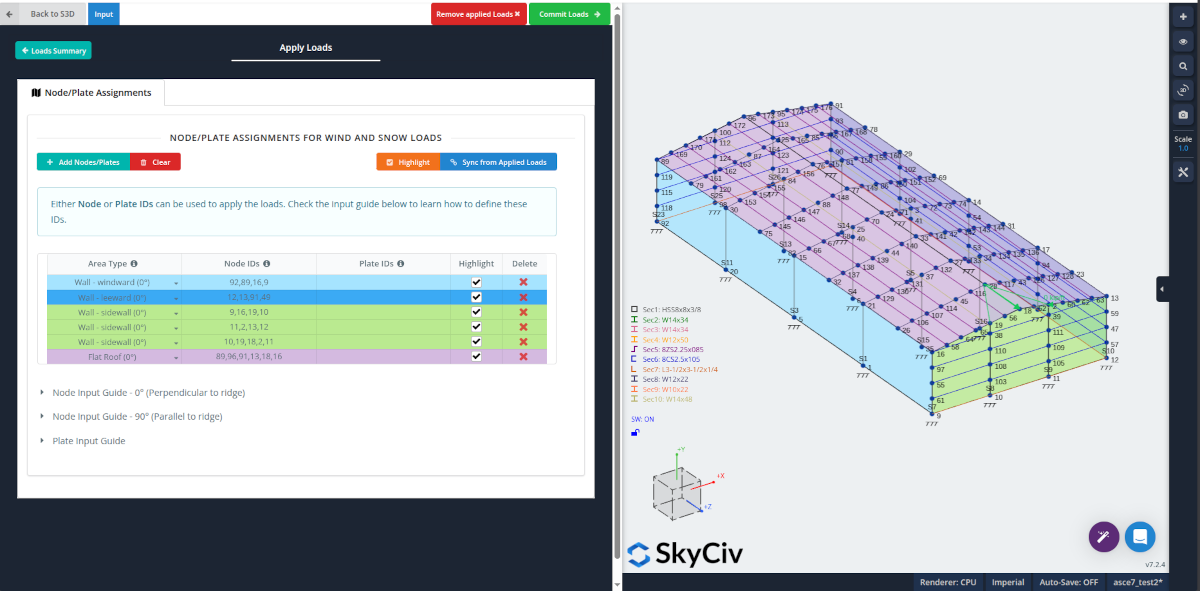Uncheck Highlight for Flat Roof row
The width and height of the screenshot is (1200, 591).
pos(476,357)
